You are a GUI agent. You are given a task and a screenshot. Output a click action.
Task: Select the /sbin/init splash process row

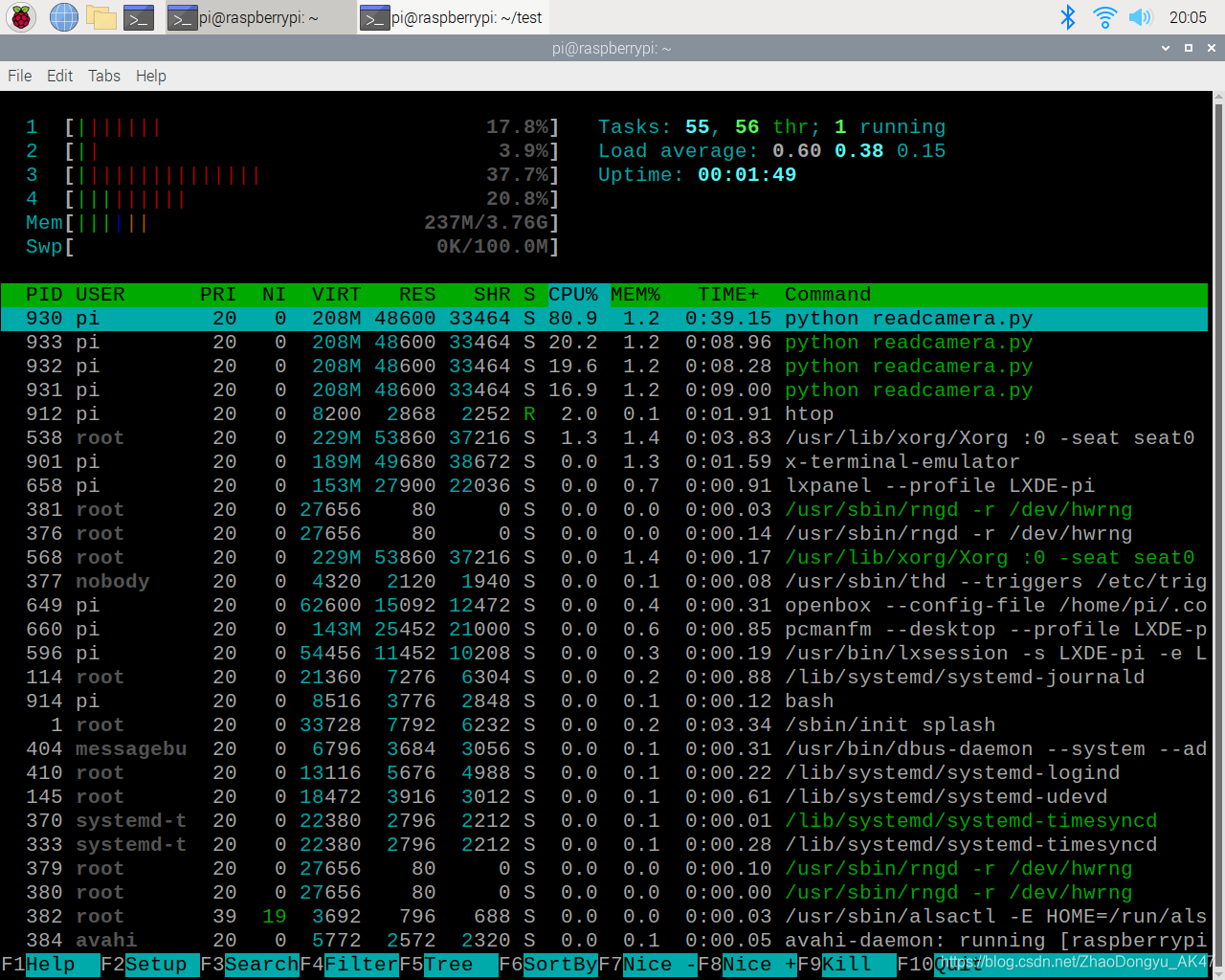point(604,725)
